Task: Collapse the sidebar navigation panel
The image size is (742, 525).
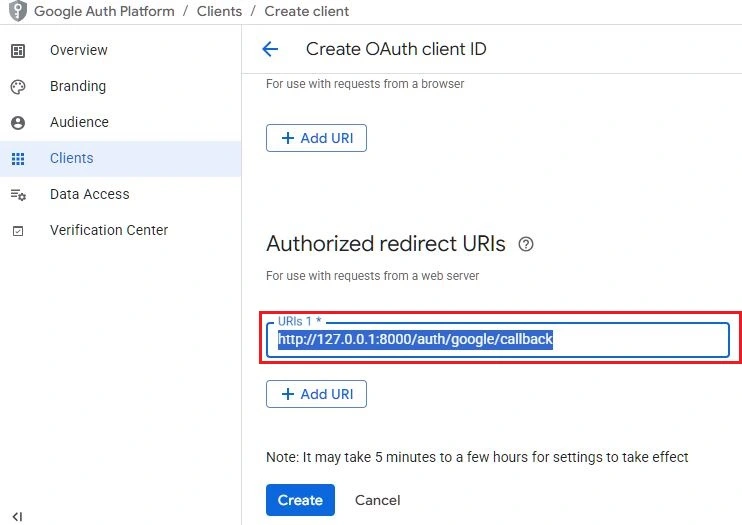Action: pyautogui.click(x=18, y=516)
